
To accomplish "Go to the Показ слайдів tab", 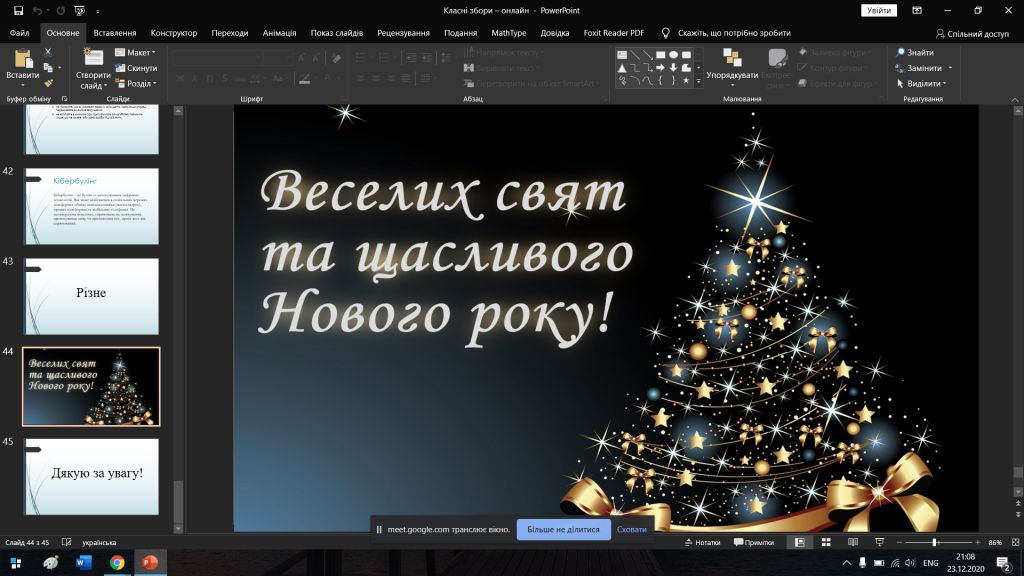I will pos(337,33).
